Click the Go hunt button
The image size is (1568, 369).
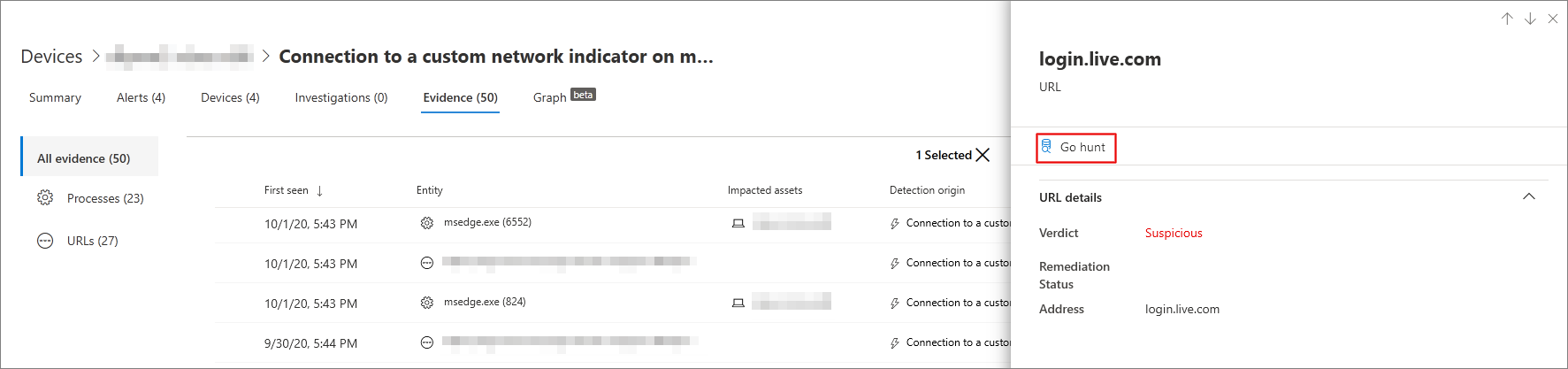(1075, 148)
